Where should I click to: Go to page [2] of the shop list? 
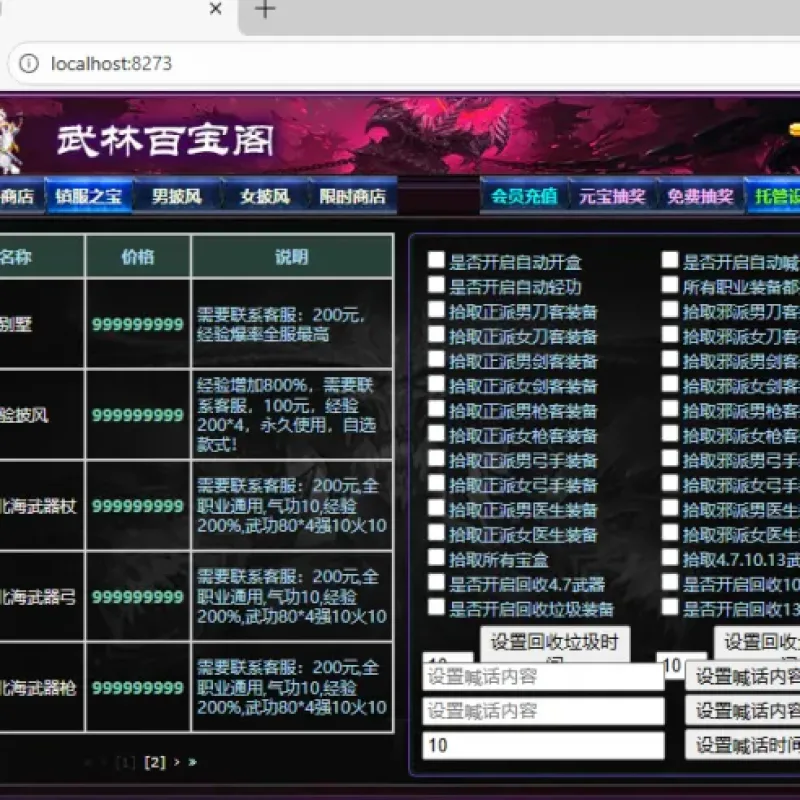tap(155, 762)
